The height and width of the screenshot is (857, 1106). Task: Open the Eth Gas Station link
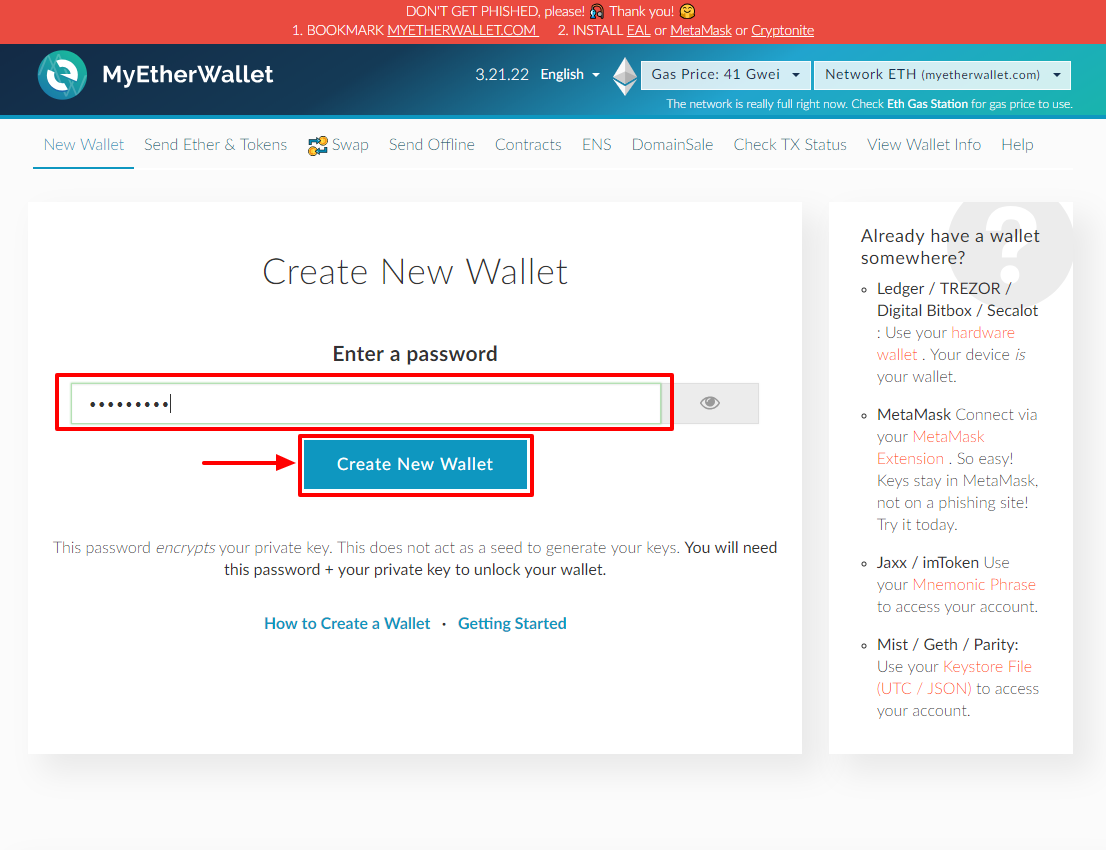coord(927,104)
